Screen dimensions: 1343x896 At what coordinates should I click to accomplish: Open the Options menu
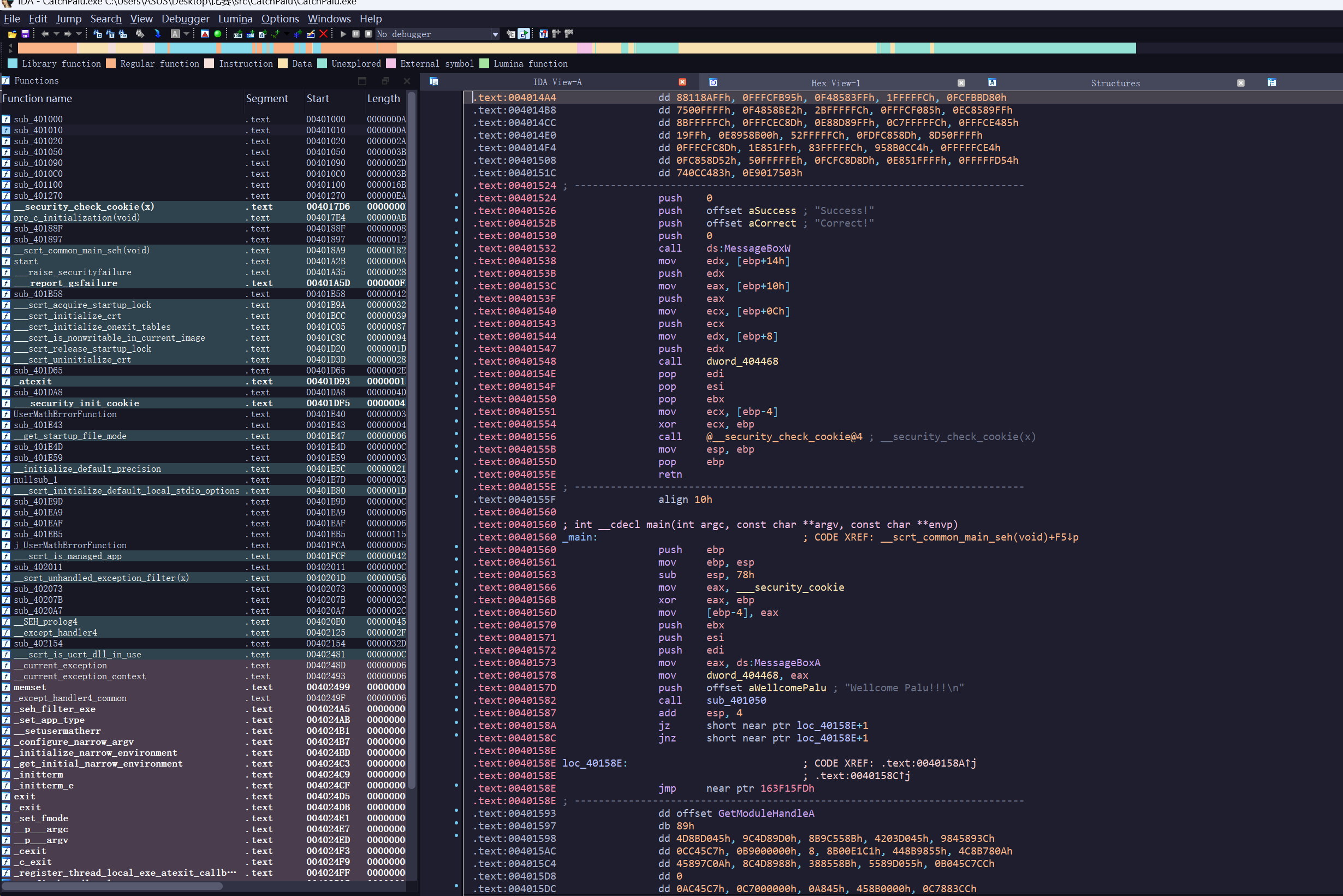point(280,19)
